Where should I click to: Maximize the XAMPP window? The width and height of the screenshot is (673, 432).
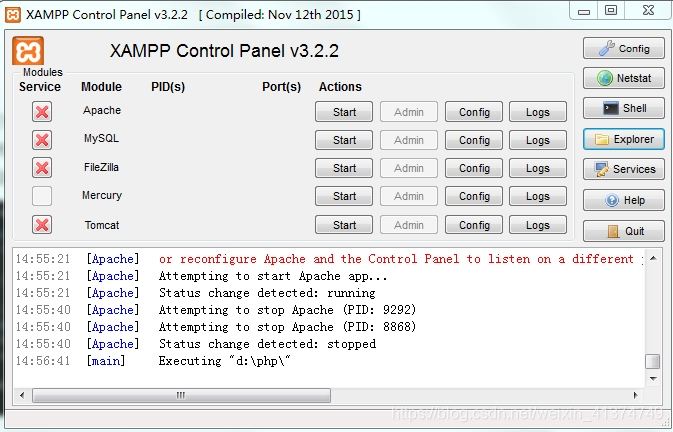tap(611, 11)
